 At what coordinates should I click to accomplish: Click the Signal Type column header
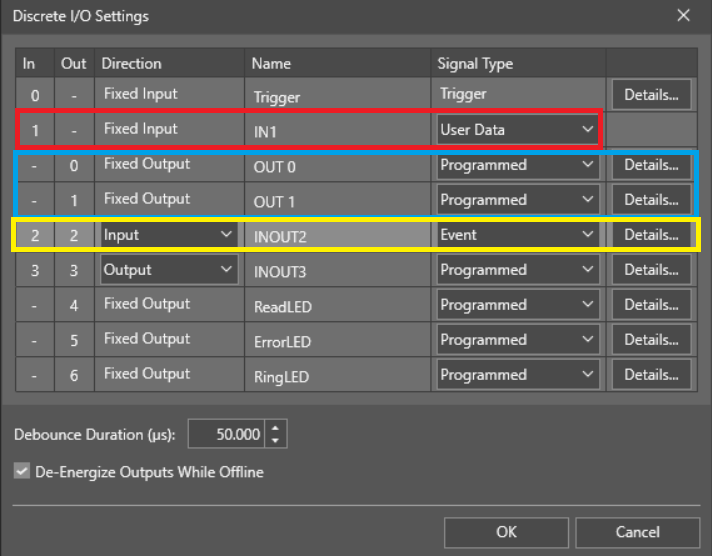[x=517, y=64]
